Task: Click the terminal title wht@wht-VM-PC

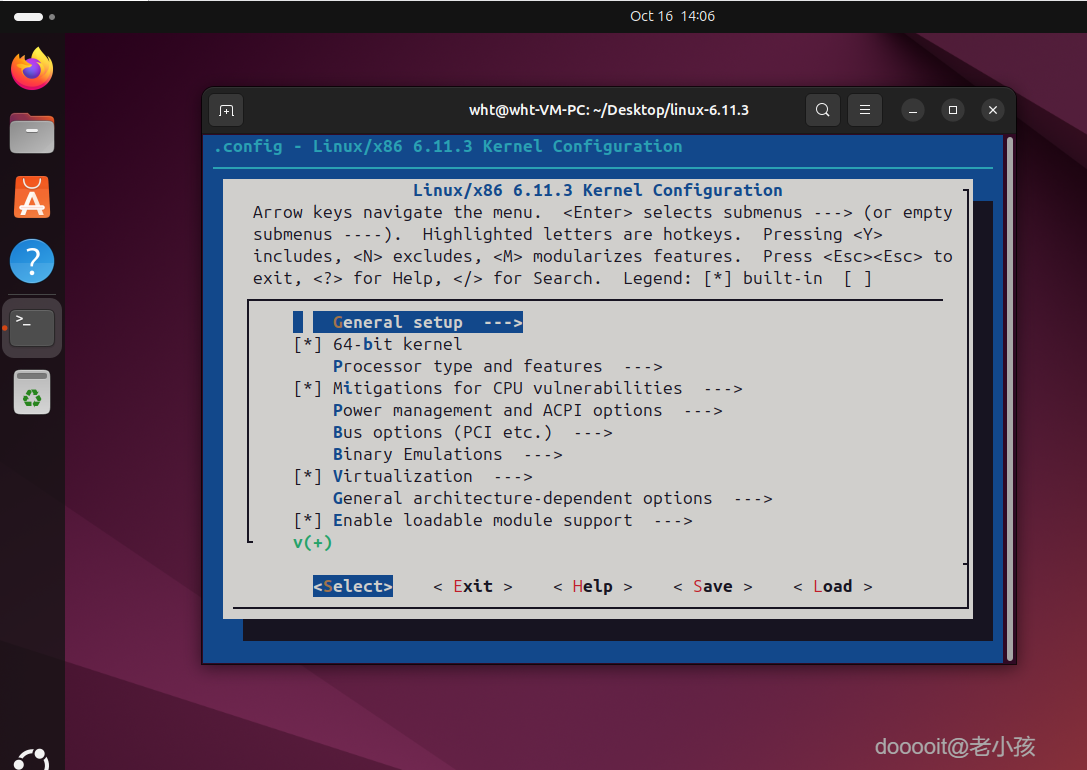Action: 609,110
